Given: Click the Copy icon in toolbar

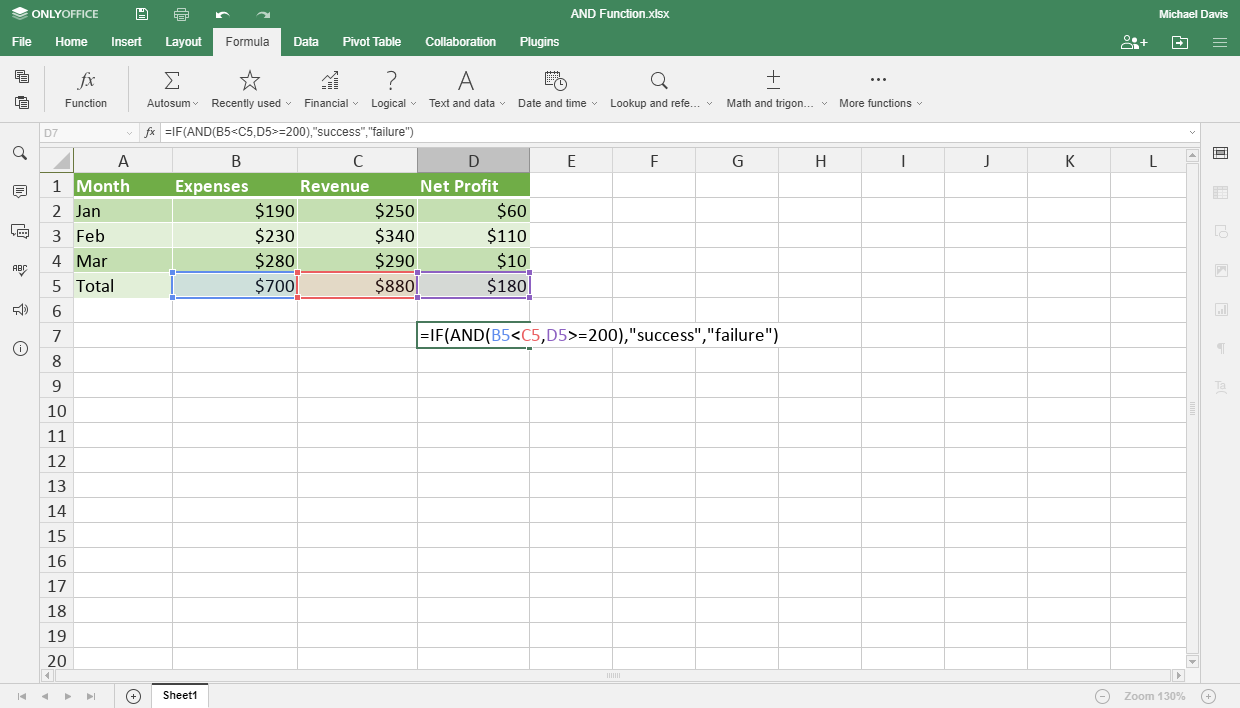Looking at the screenshot, I should pos(22,77).
